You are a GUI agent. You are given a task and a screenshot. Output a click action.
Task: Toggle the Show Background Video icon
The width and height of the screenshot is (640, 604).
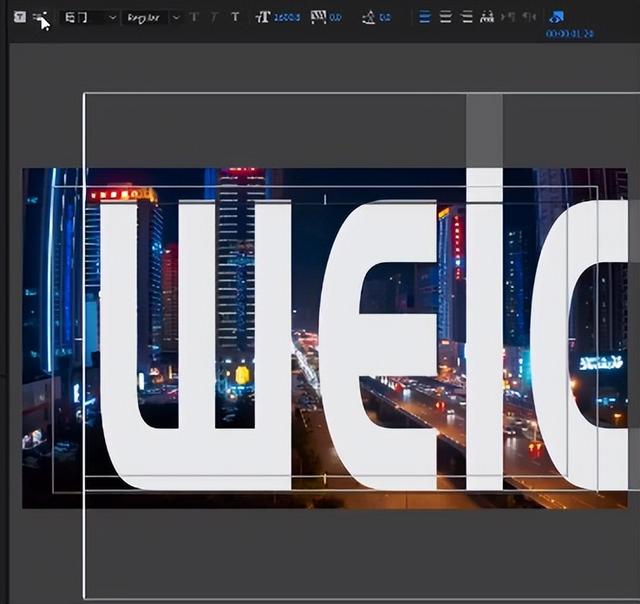pyautogui.click(x=556, y=17)
